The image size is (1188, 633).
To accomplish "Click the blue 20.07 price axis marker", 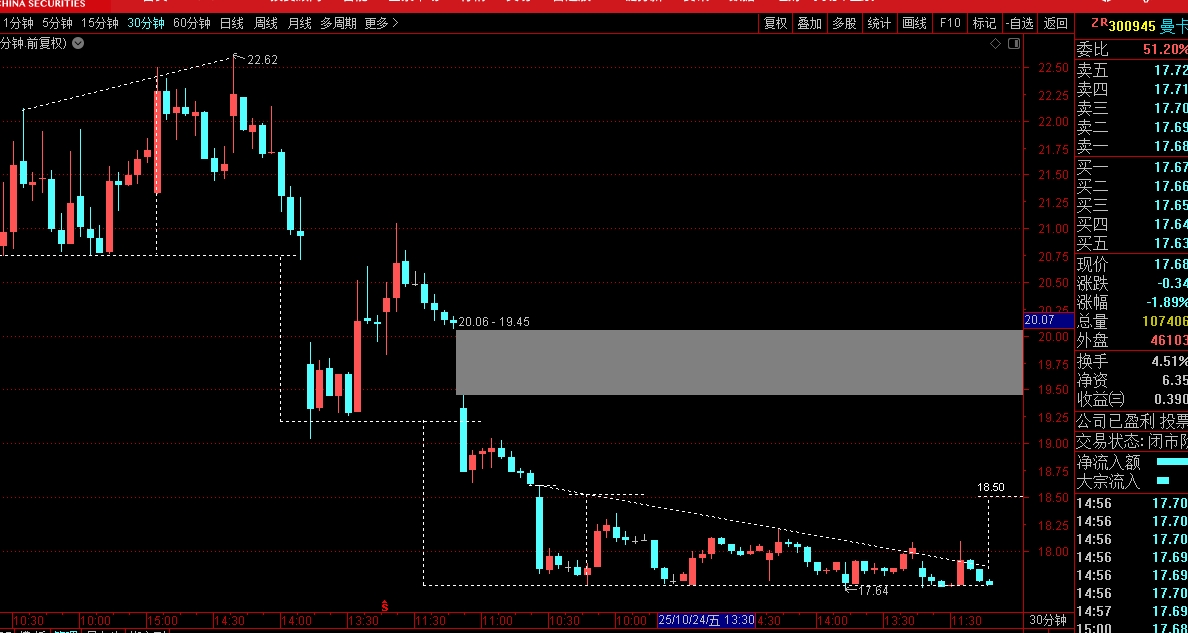I will [1048, 321].
